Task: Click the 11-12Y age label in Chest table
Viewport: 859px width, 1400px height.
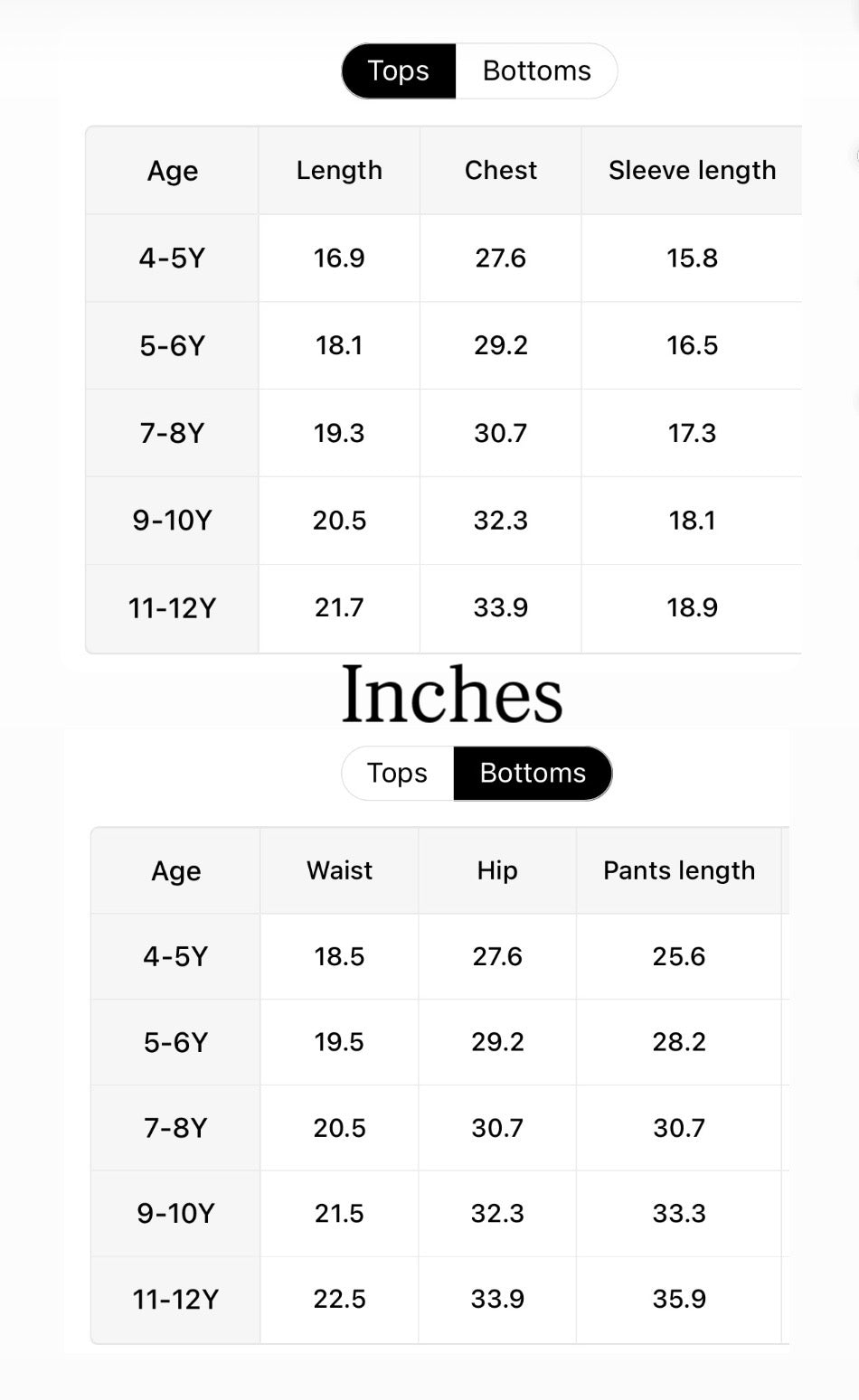Action: pyautogui.click(x=172, y=608)
